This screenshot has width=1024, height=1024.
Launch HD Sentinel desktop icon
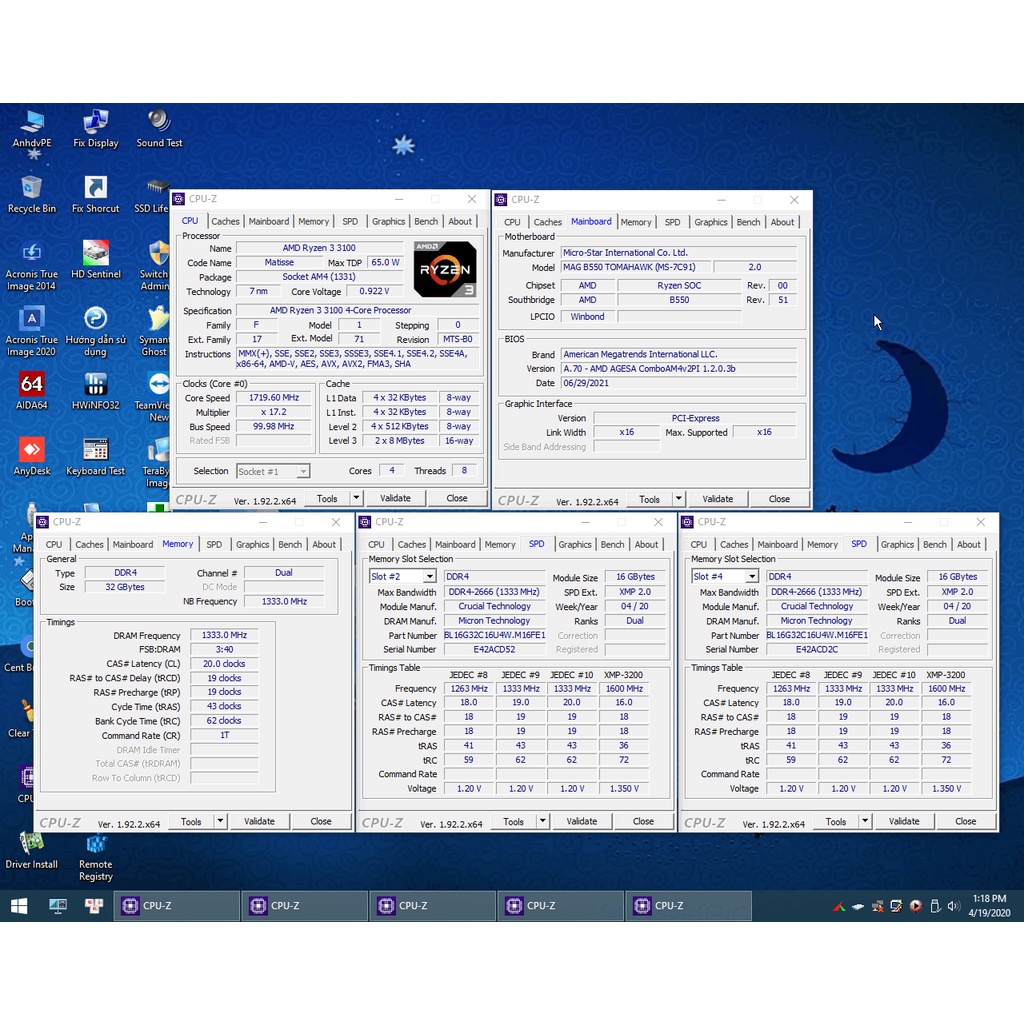[95, 260]
